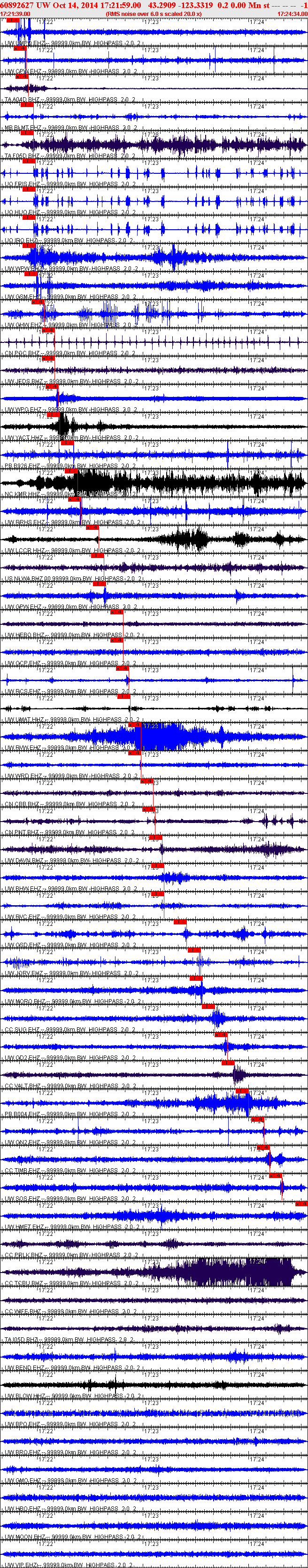Click the red pick marker on UW LCCR trace

(92, 528)
